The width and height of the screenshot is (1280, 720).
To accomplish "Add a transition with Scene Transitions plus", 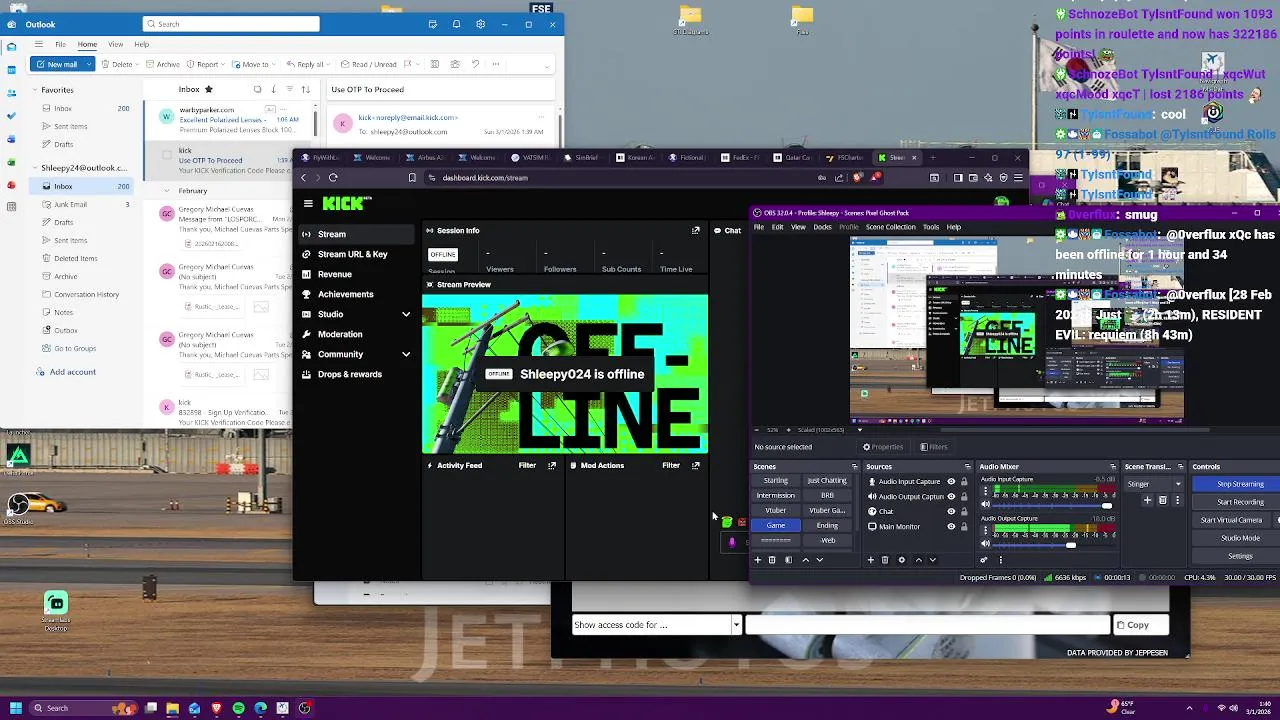I will (x=1147, y=500).
